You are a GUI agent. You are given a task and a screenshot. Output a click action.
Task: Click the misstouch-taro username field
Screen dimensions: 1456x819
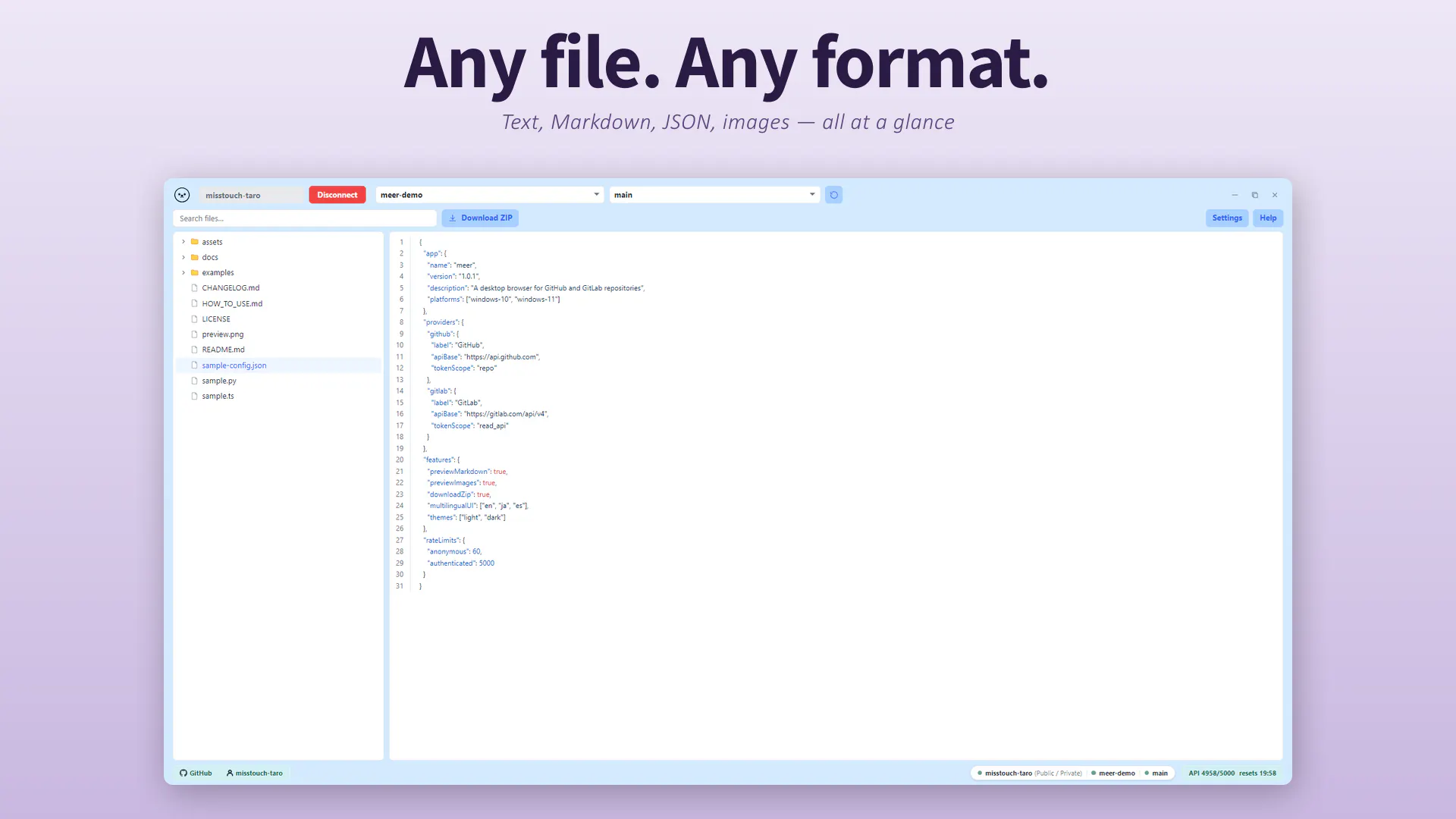point(252,195)
